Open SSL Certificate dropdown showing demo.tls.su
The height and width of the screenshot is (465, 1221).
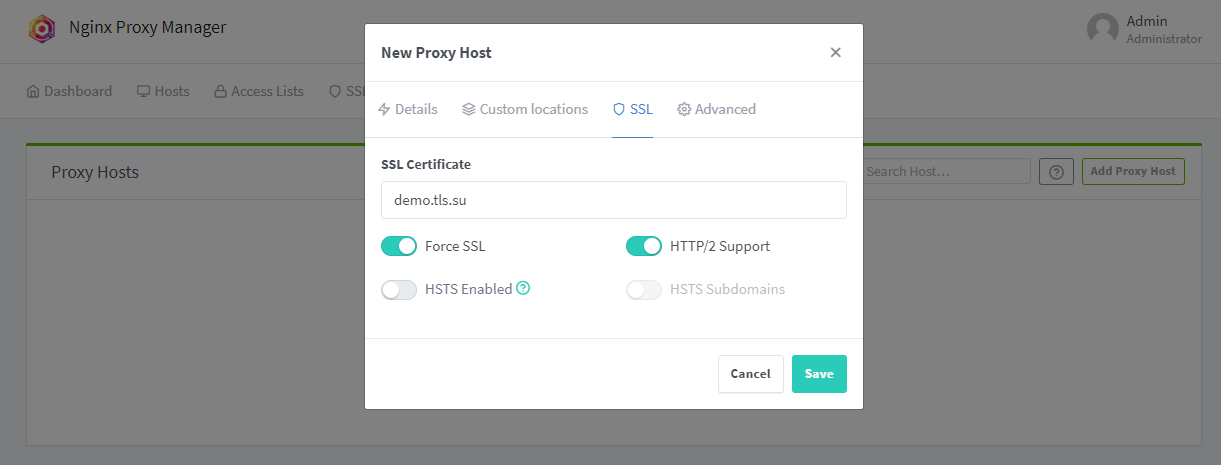coord(614,200)
